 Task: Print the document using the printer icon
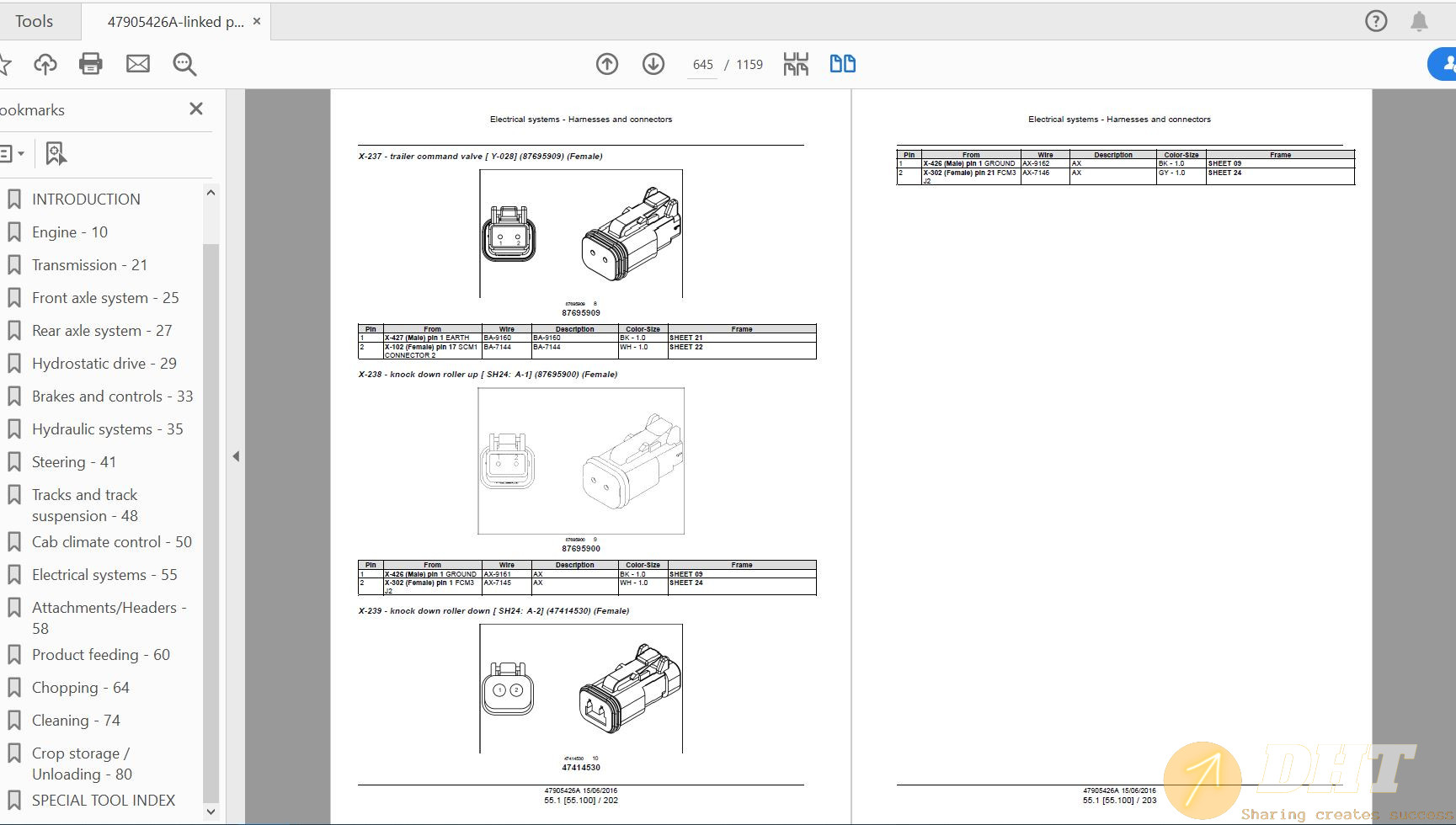tap(91, 64)
